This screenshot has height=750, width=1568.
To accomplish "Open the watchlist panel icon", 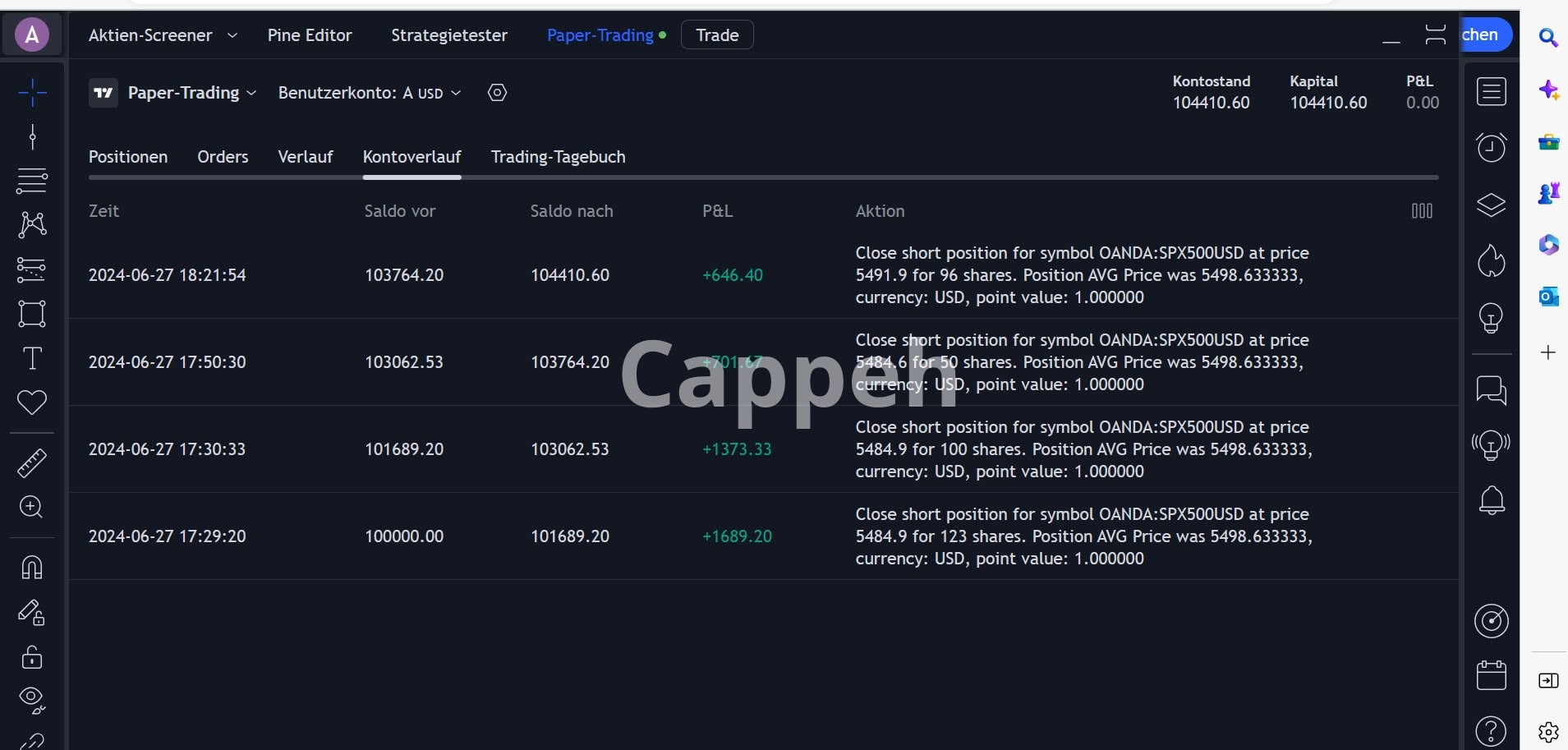I will click(1491, 91).
